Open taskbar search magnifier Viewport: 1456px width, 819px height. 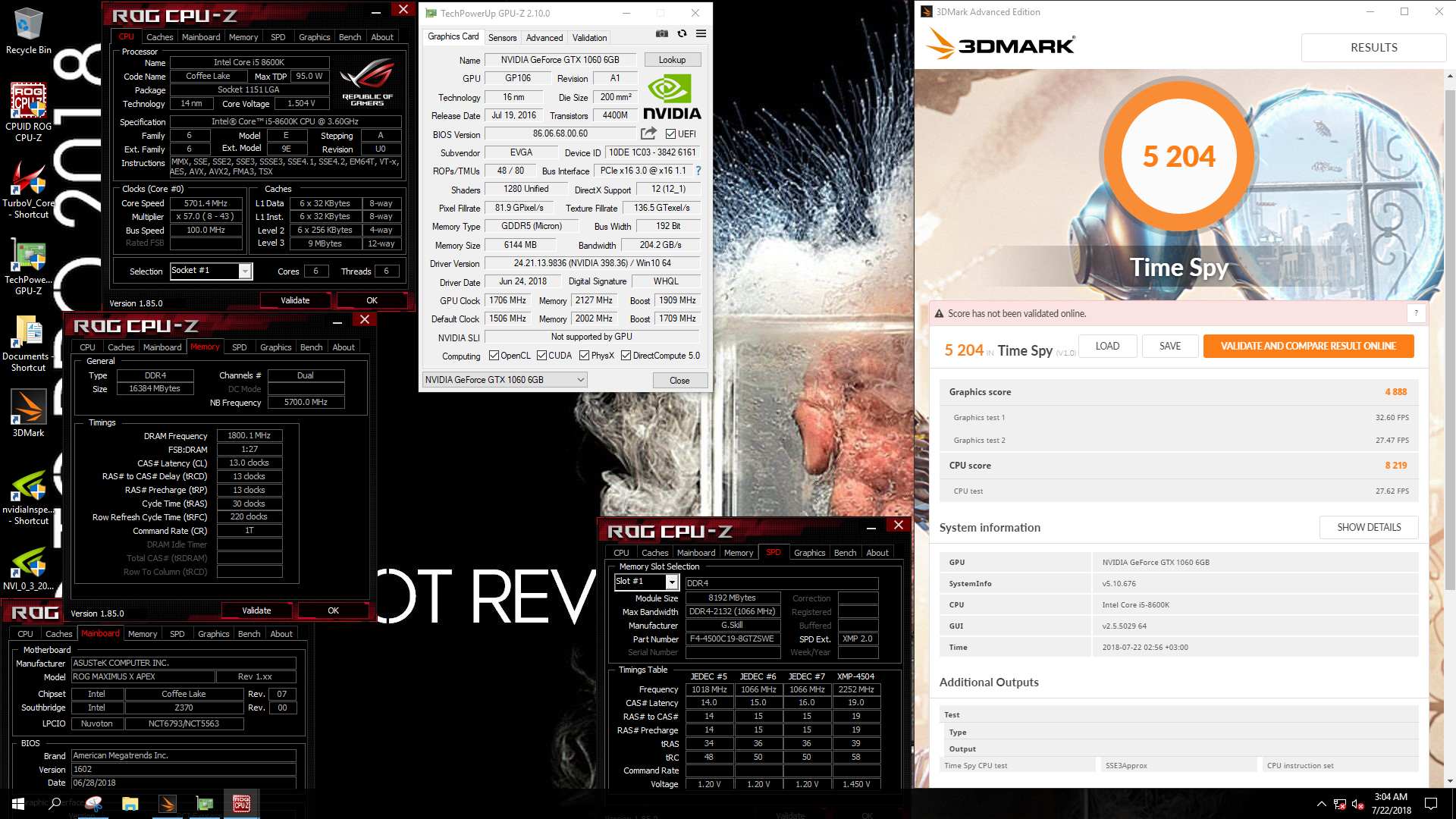[x=55, y=804]
